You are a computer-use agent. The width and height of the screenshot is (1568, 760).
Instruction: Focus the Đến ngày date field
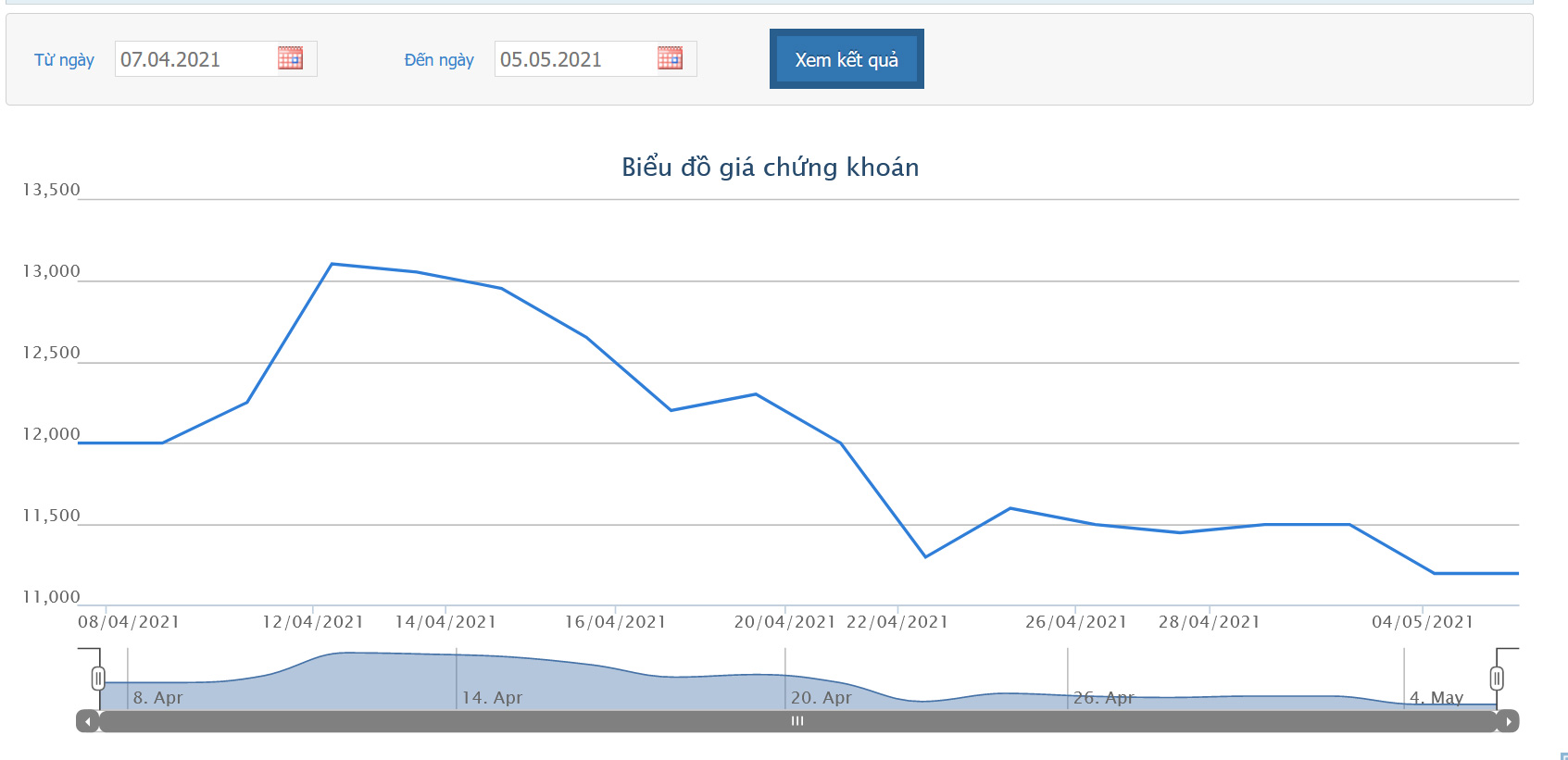pos(576,59)
